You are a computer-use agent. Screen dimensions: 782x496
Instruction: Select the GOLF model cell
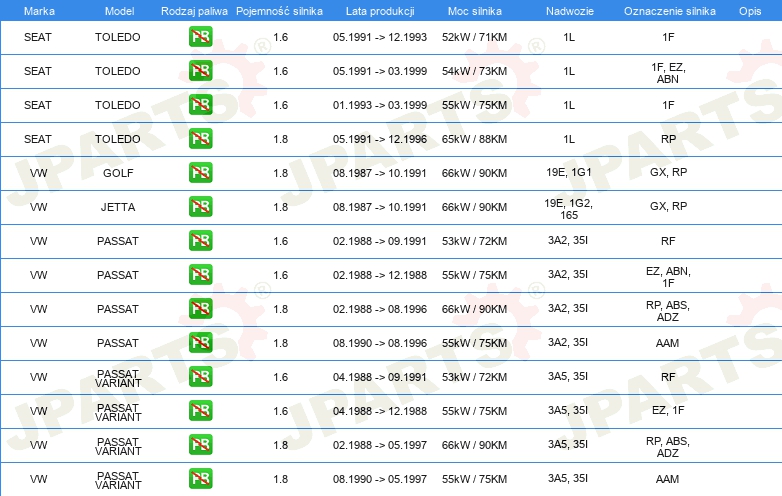coord(118,173)
